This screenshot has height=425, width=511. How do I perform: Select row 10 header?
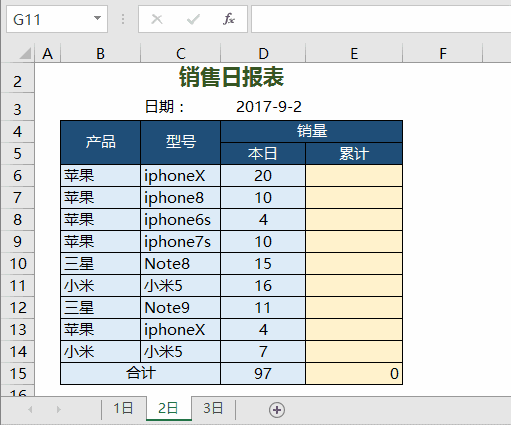tap(18, 264)
